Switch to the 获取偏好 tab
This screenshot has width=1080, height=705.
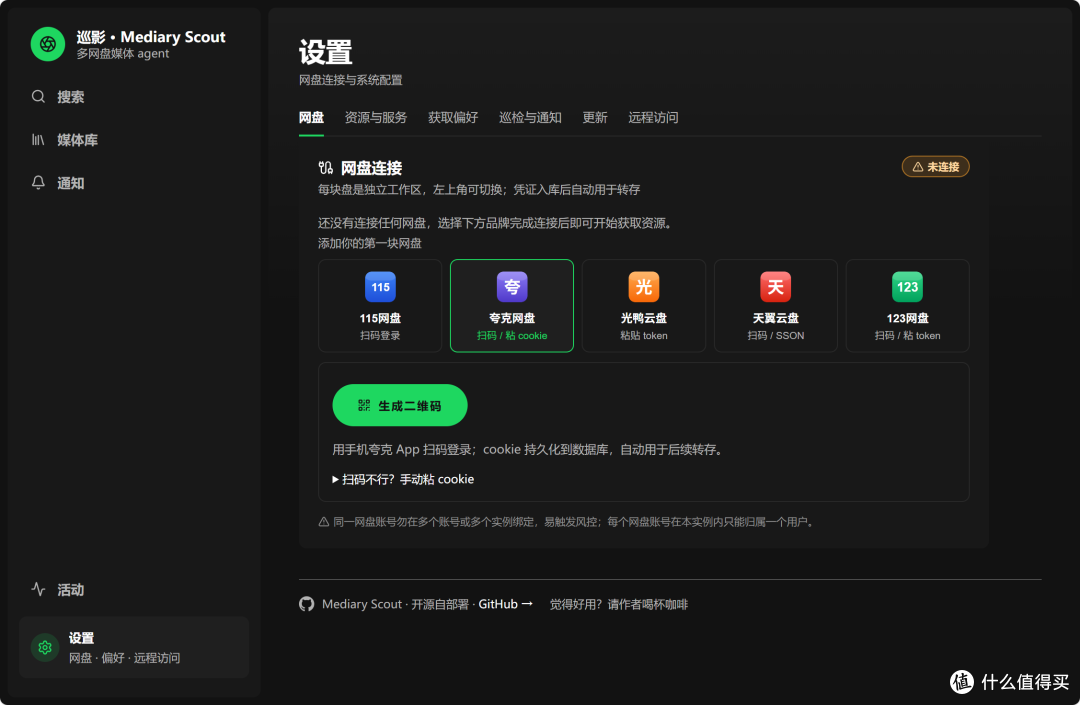pos(453,118)
